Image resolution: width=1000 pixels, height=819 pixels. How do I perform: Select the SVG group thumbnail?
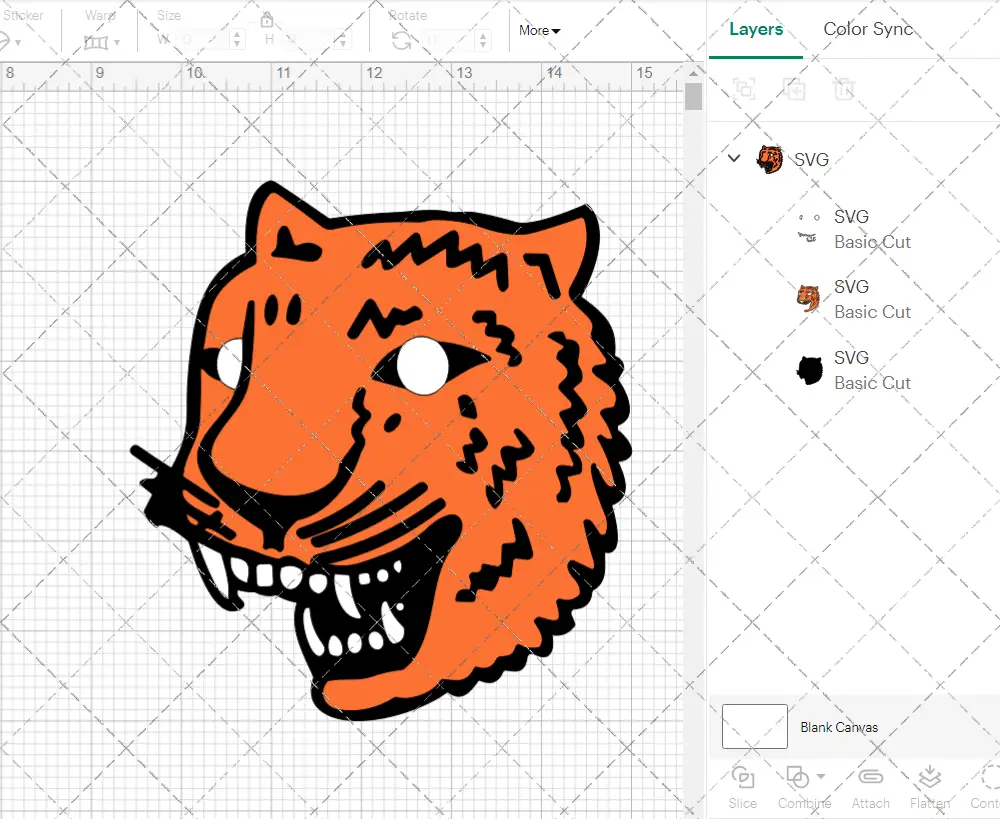(770, 159)
